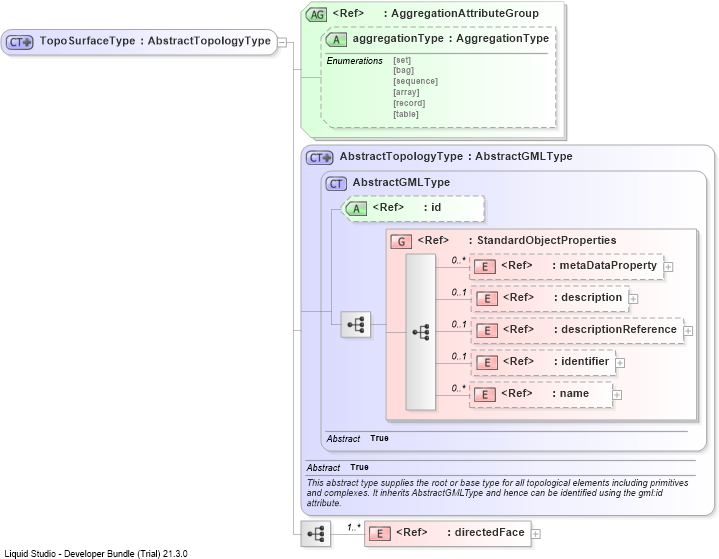Click the [sequence] enumeration value

(415, 81)
